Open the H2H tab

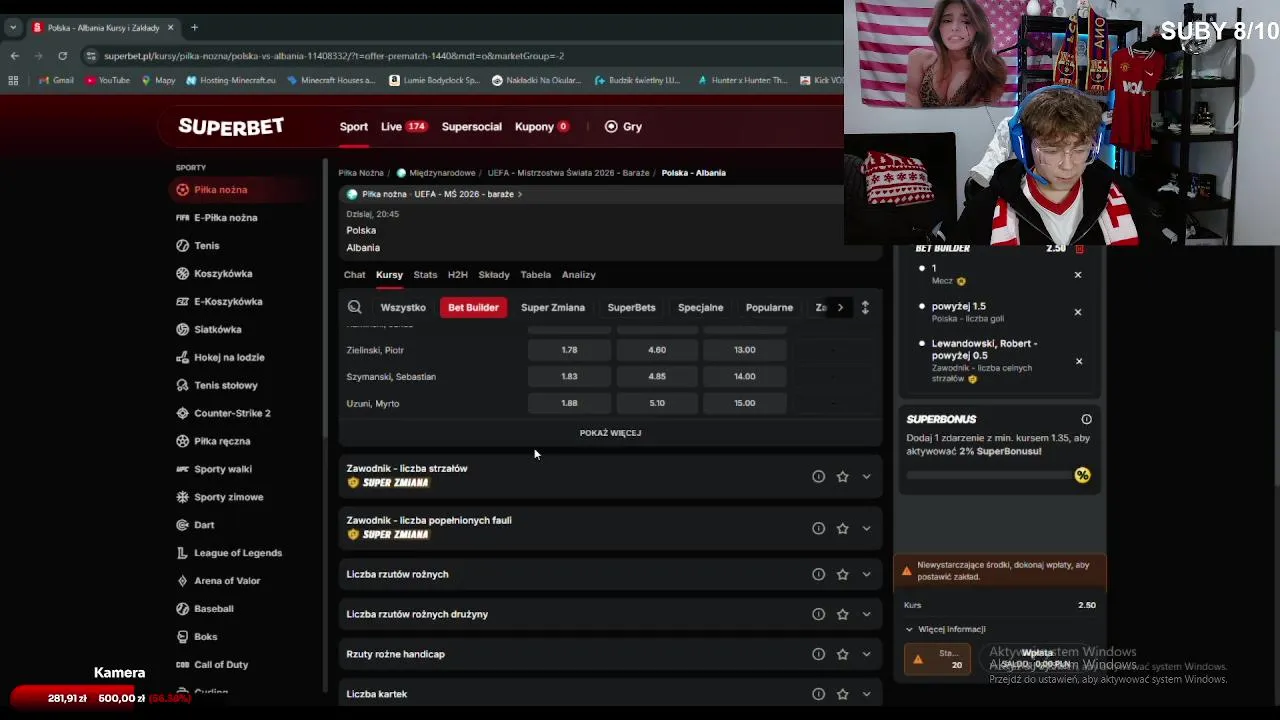[x=458, y=275]
